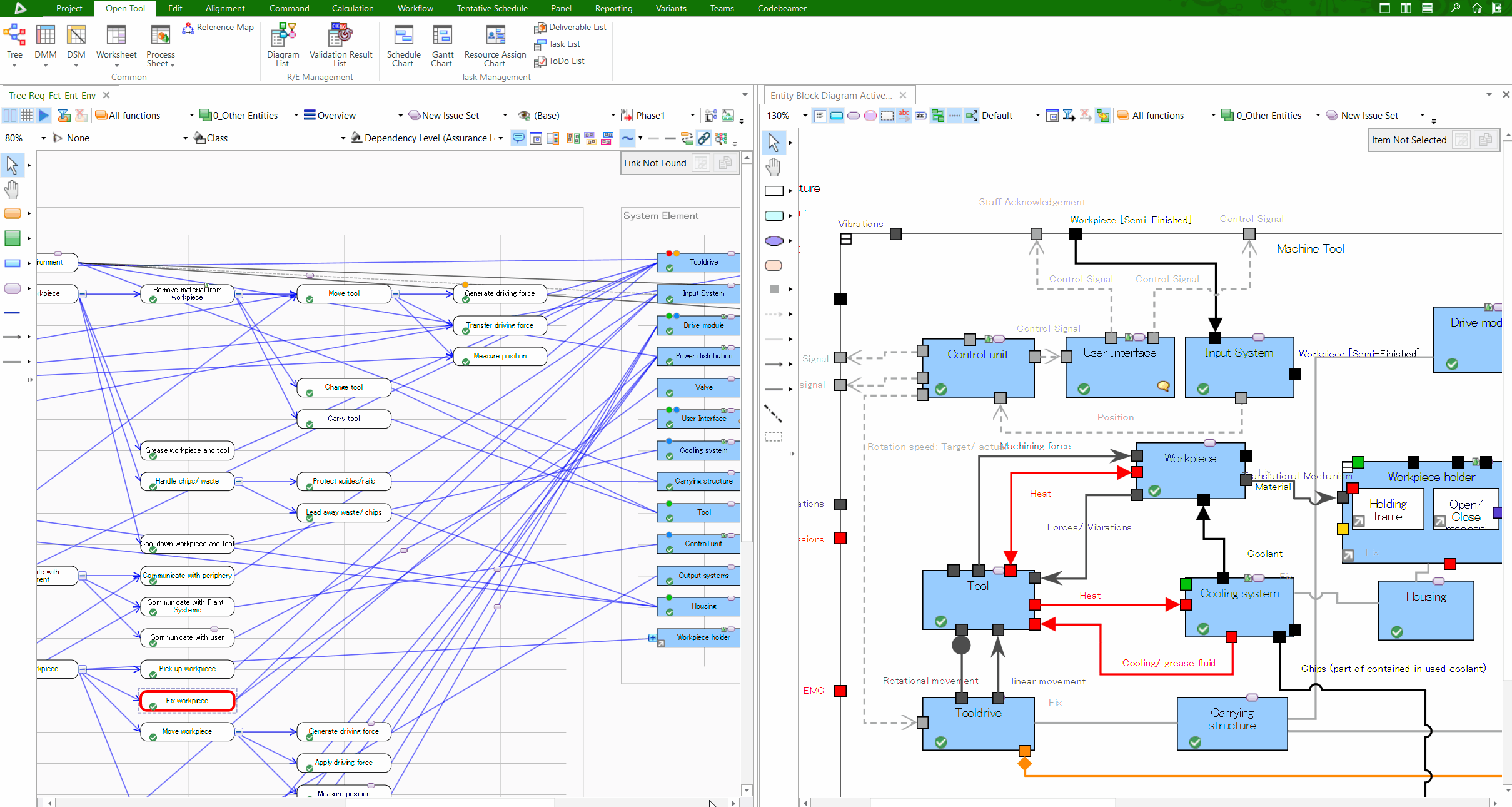This screenshot has height=807, width=1512.
Task: Switch to the Alignment ribbon tab
Action: click(225, 8)
